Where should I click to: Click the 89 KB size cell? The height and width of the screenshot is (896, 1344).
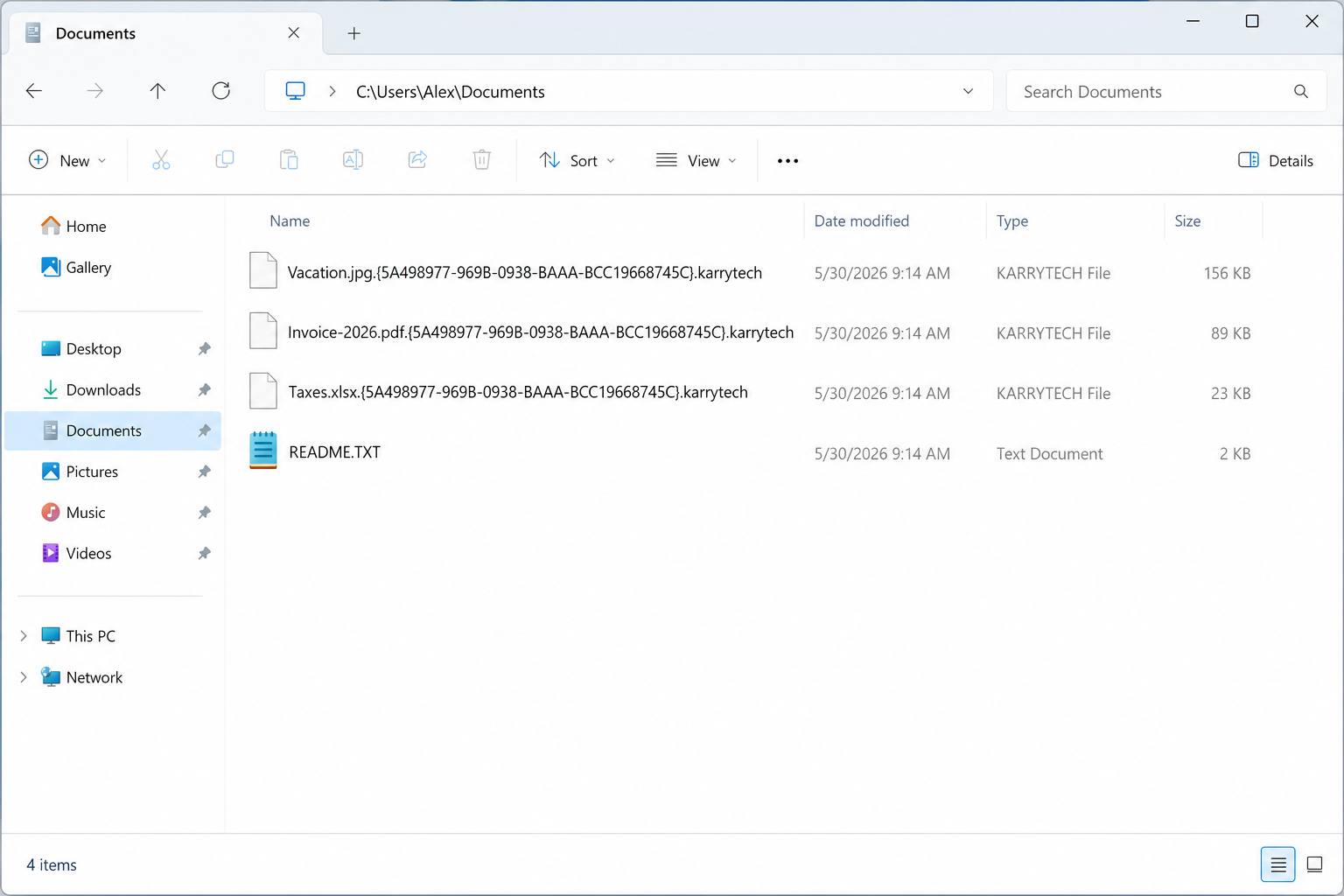tap(1230, 333)
